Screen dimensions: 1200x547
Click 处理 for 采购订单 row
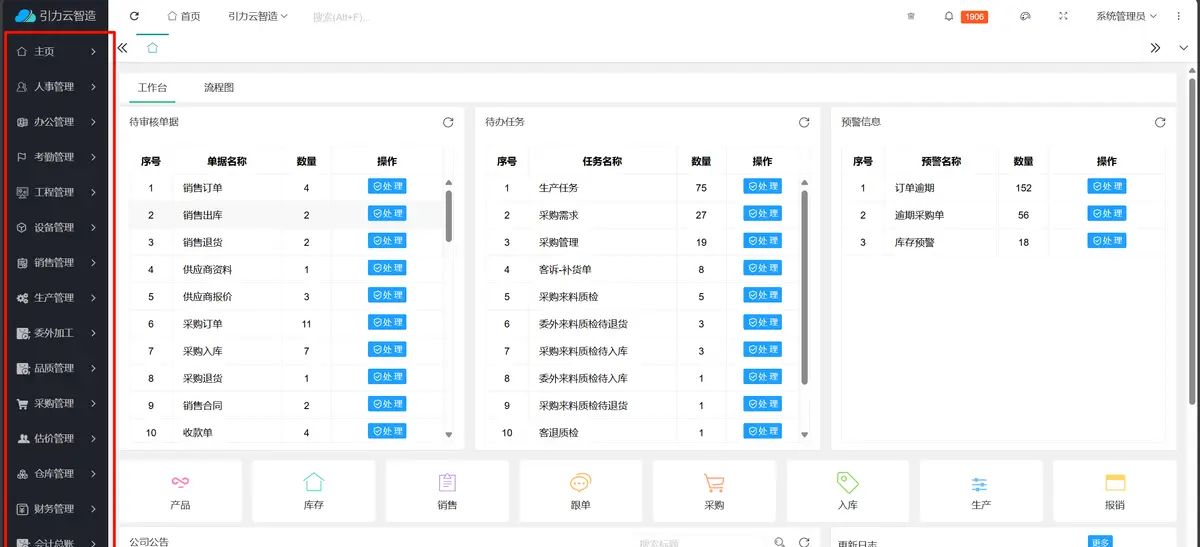click(387, 322)
